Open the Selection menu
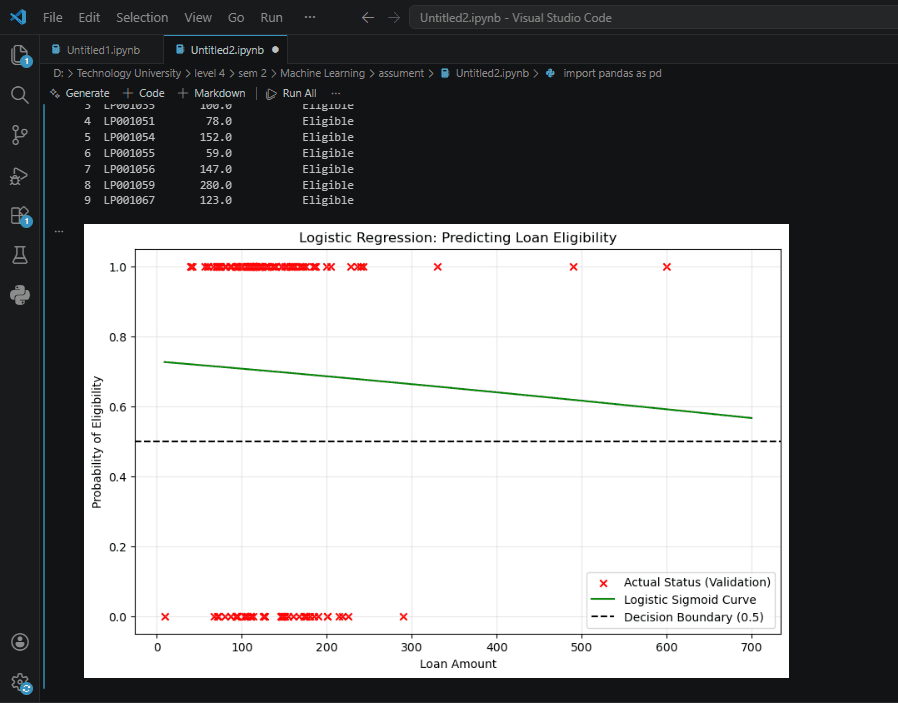The width and height of the screenshot is (898, 703). [x=142, y=18]
